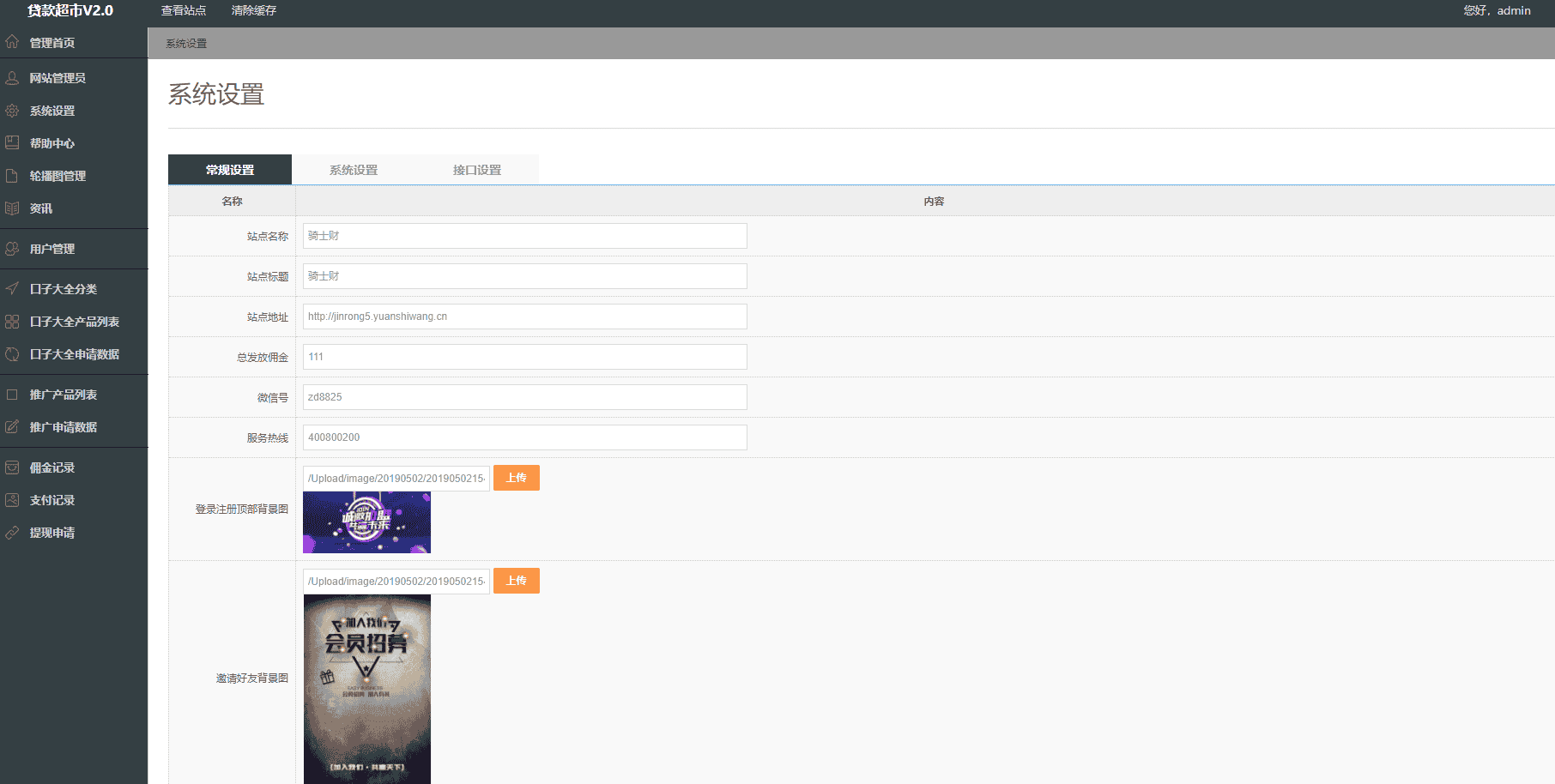Click the grid icon beside 口子大全产品列表
1555x784 pixels.
12,322
